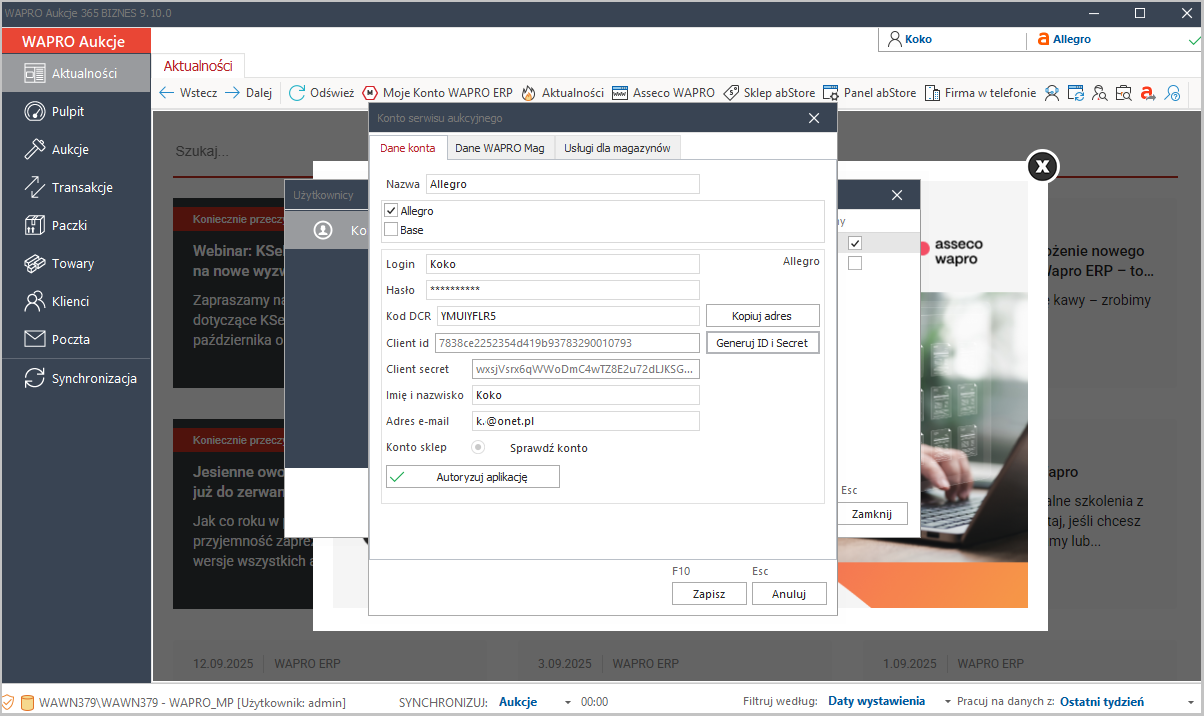
Task: Expand the SYNCHRONIZUJ Aukcje dropdown
Action: coord(568,702)
